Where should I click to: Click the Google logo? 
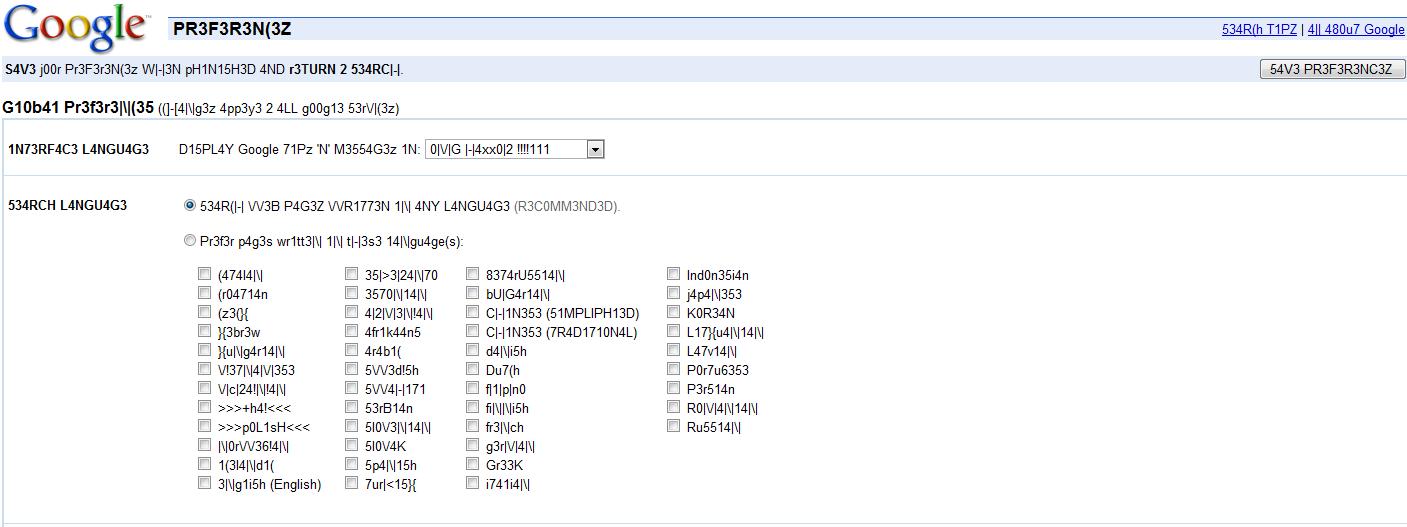click(75, 27)
